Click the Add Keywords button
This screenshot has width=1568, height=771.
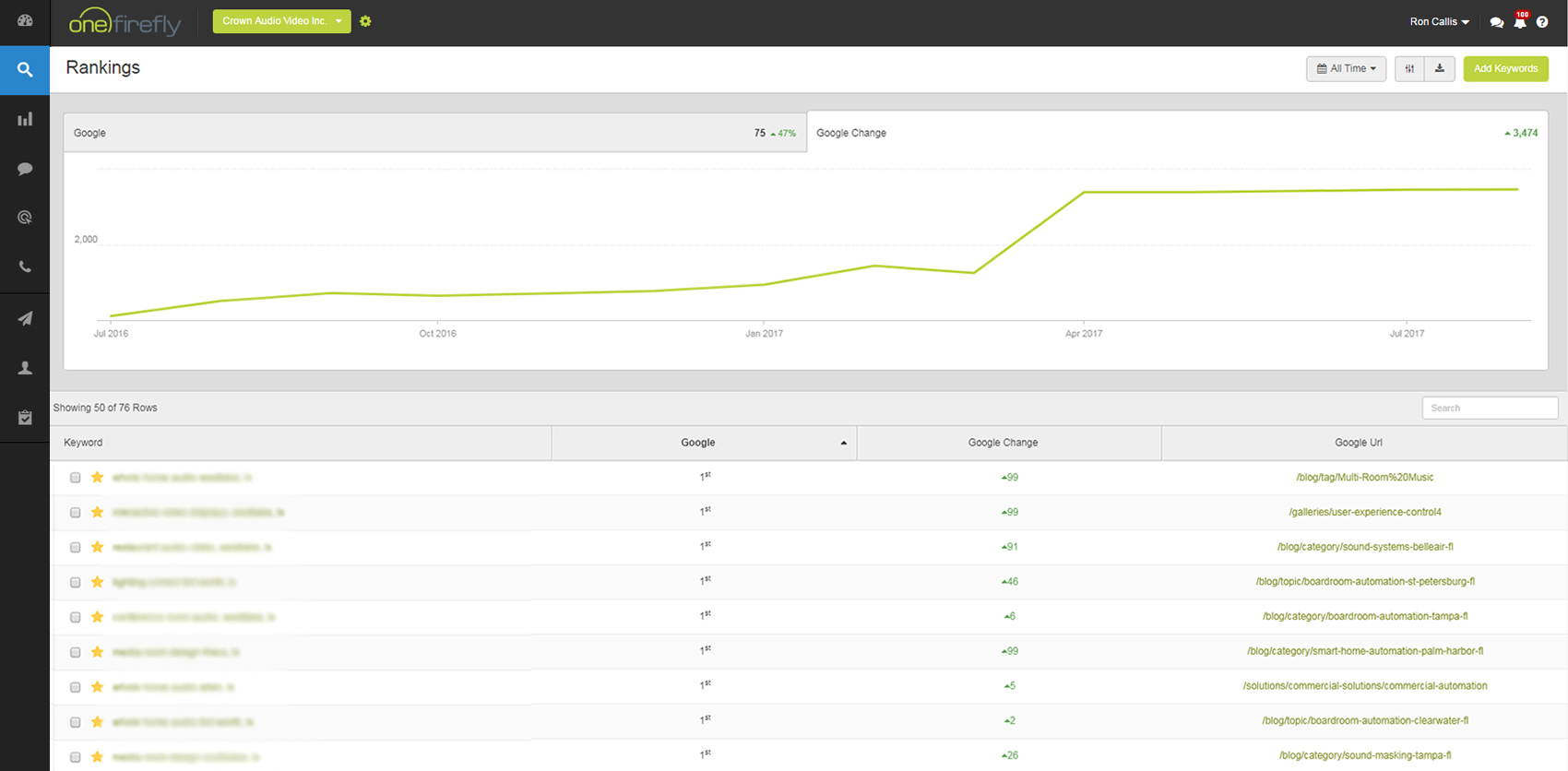click(x=1505, y=68)
